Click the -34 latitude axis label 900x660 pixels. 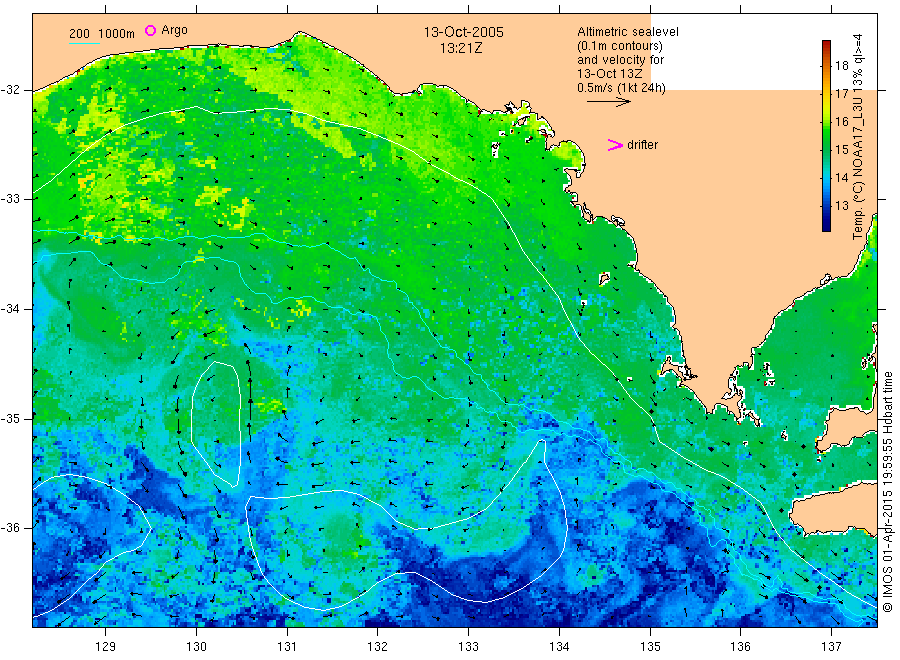pyautogui.click(x=10, y=309)
